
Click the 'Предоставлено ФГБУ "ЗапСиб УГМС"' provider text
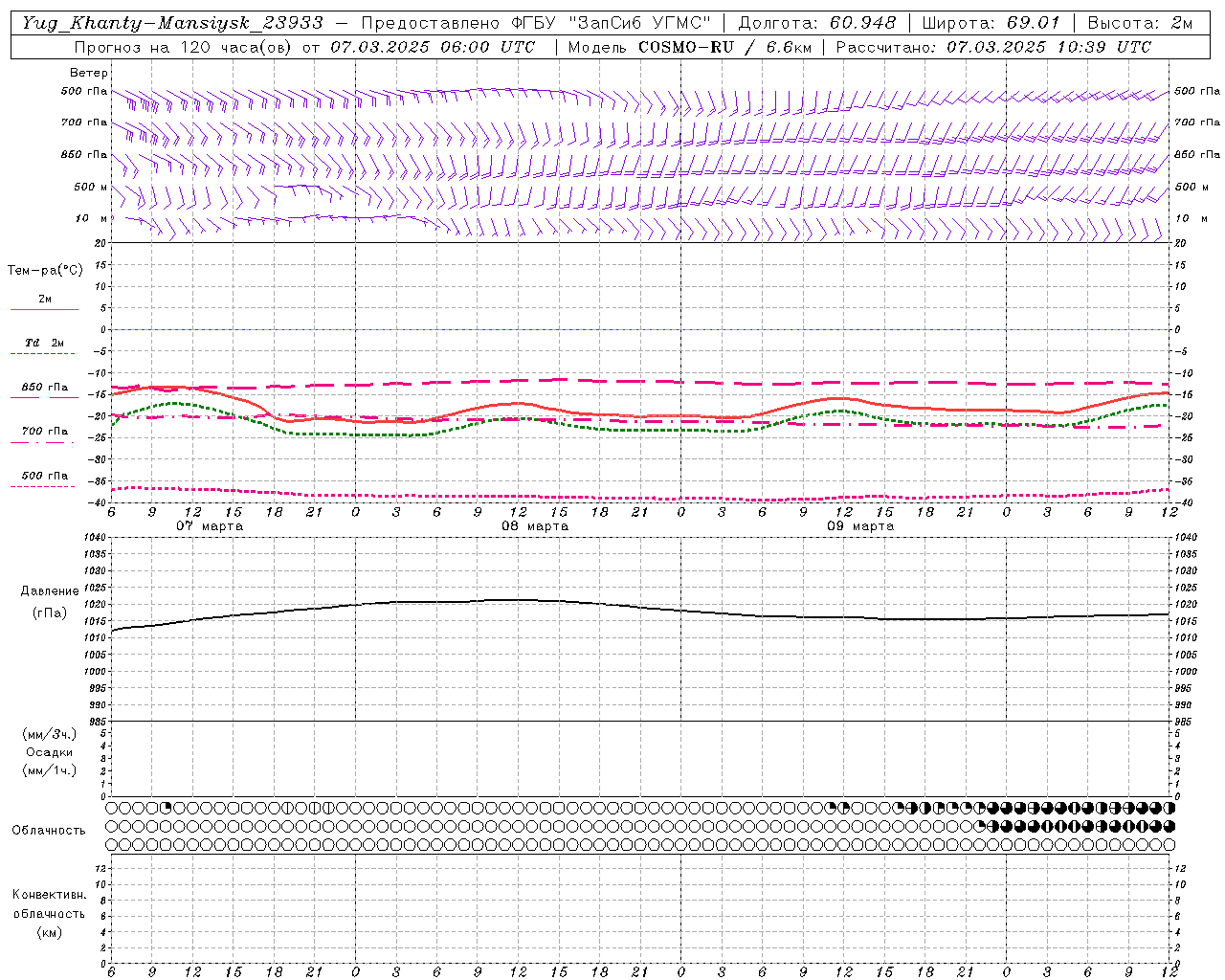pos(536,23)
